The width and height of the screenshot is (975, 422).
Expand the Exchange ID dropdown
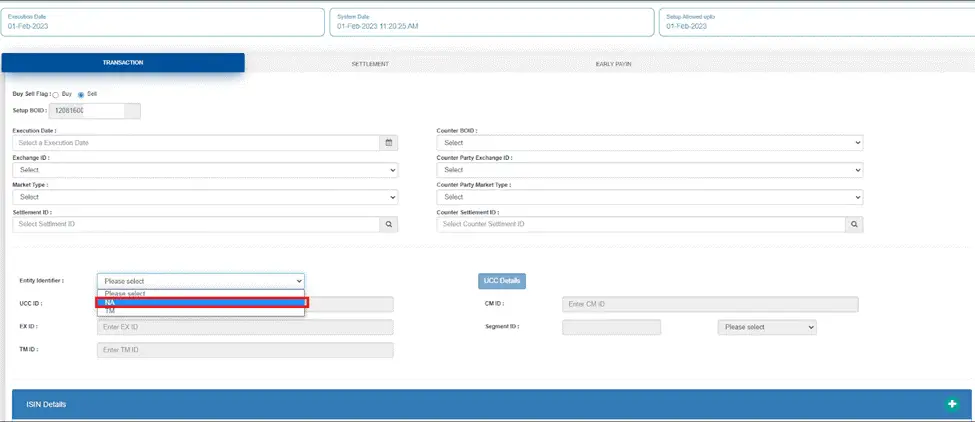click(x=205, y=170)
